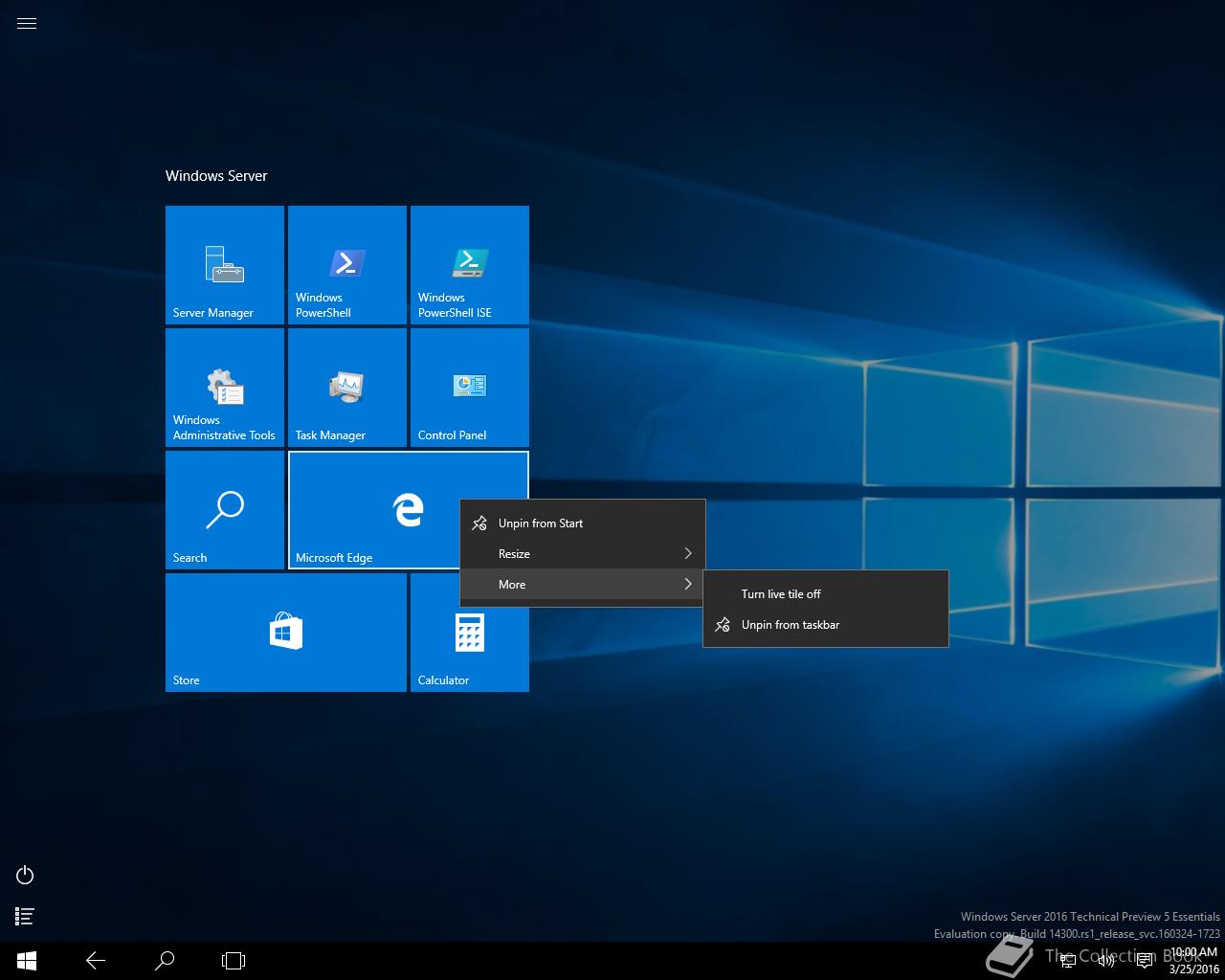Open the Store tile
The height and width of the screenshot is (980, 1225).
pos(286,633)
